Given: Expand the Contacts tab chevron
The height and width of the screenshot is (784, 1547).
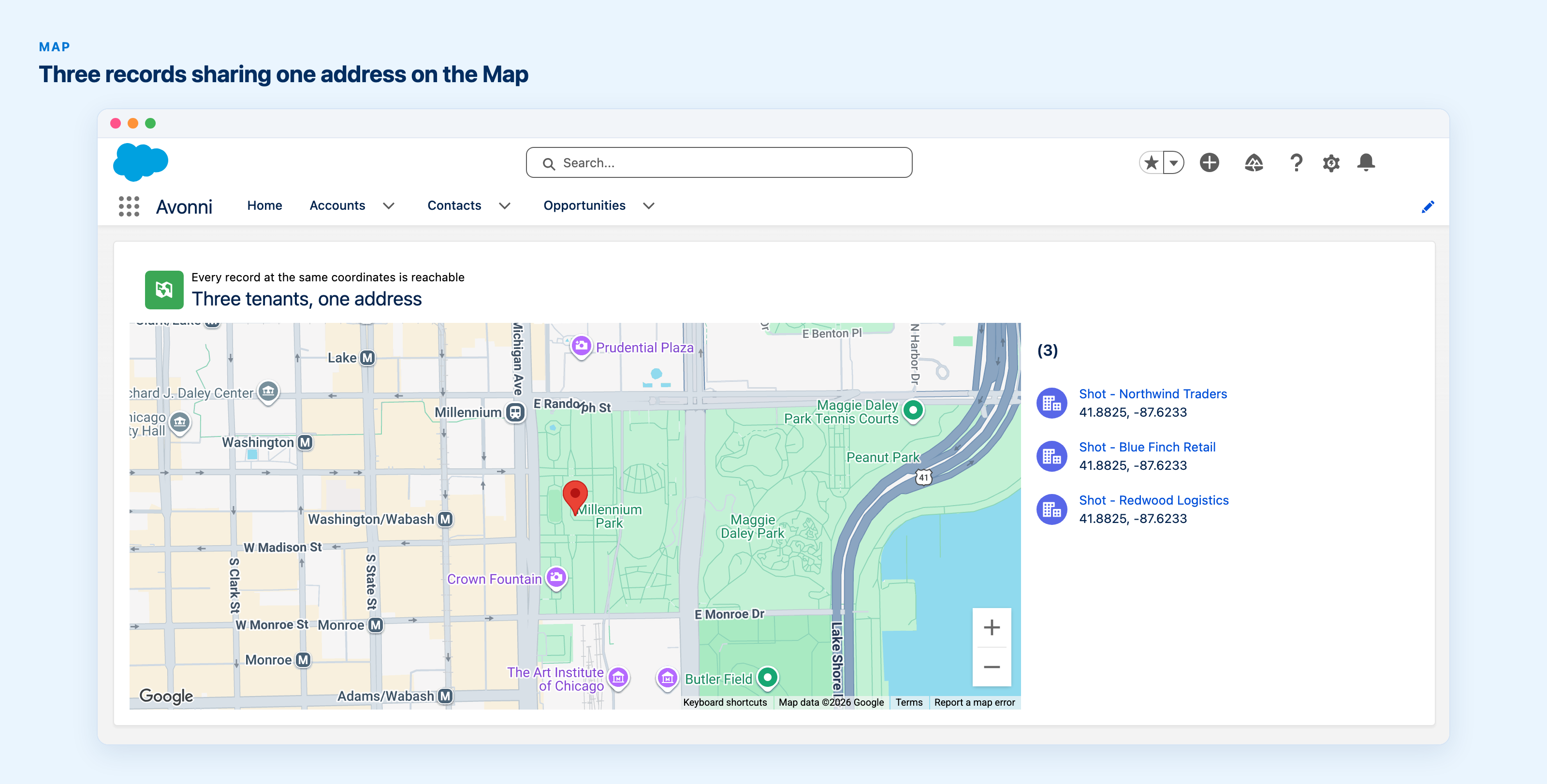Looking at the screenshot, I should pos(504,206).
